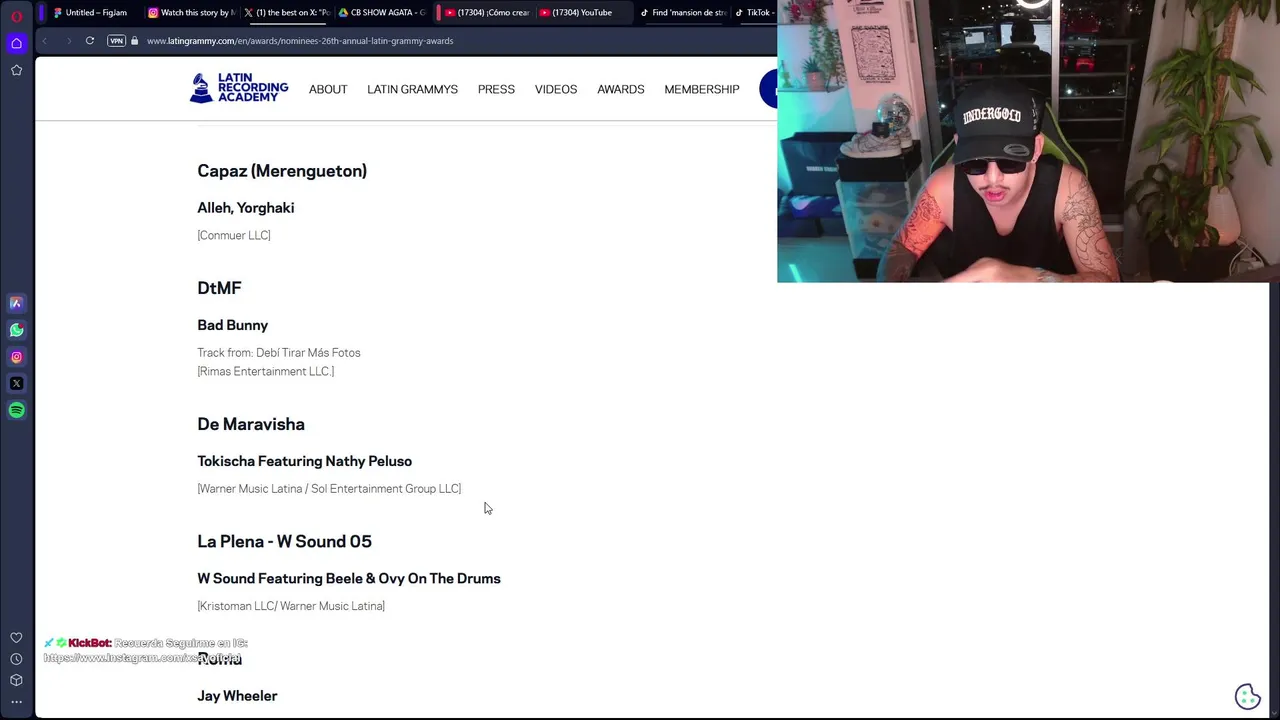
Task: Click Warner Music Latina / Sol Entertainment label
Action: tap(329, 489)
